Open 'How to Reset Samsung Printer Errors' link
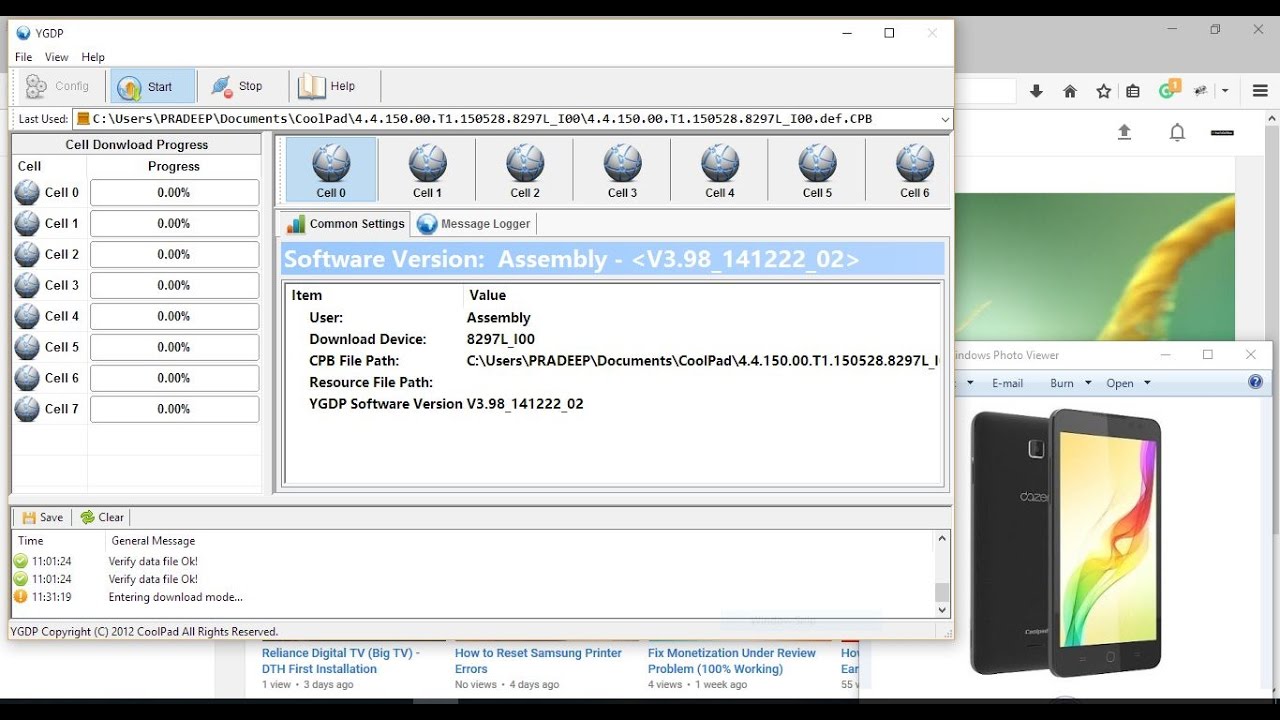Screen dimensions: 1280x720 click(538, 661)
